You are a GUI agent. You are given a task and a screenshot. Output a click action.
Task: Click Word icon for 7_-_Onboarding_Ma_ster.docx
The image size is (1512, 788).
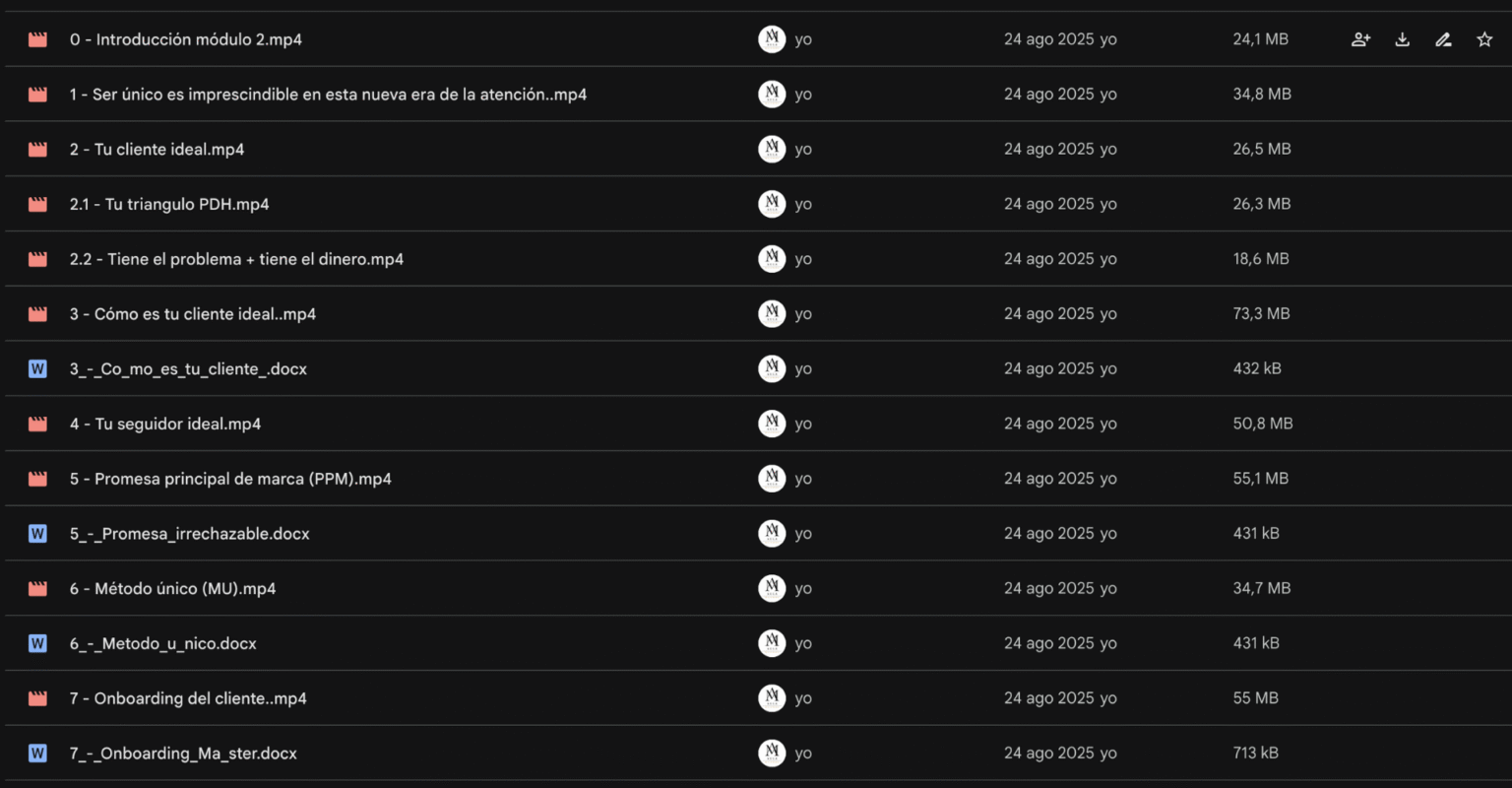38,754
